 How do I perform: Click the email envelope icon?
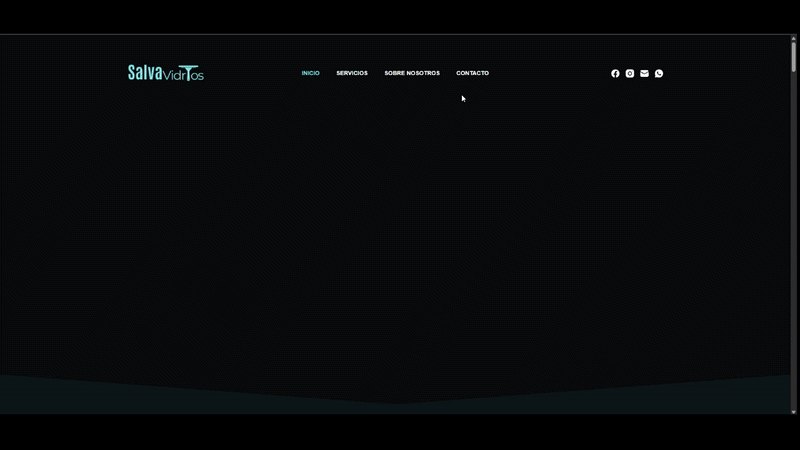click(644, 73)
